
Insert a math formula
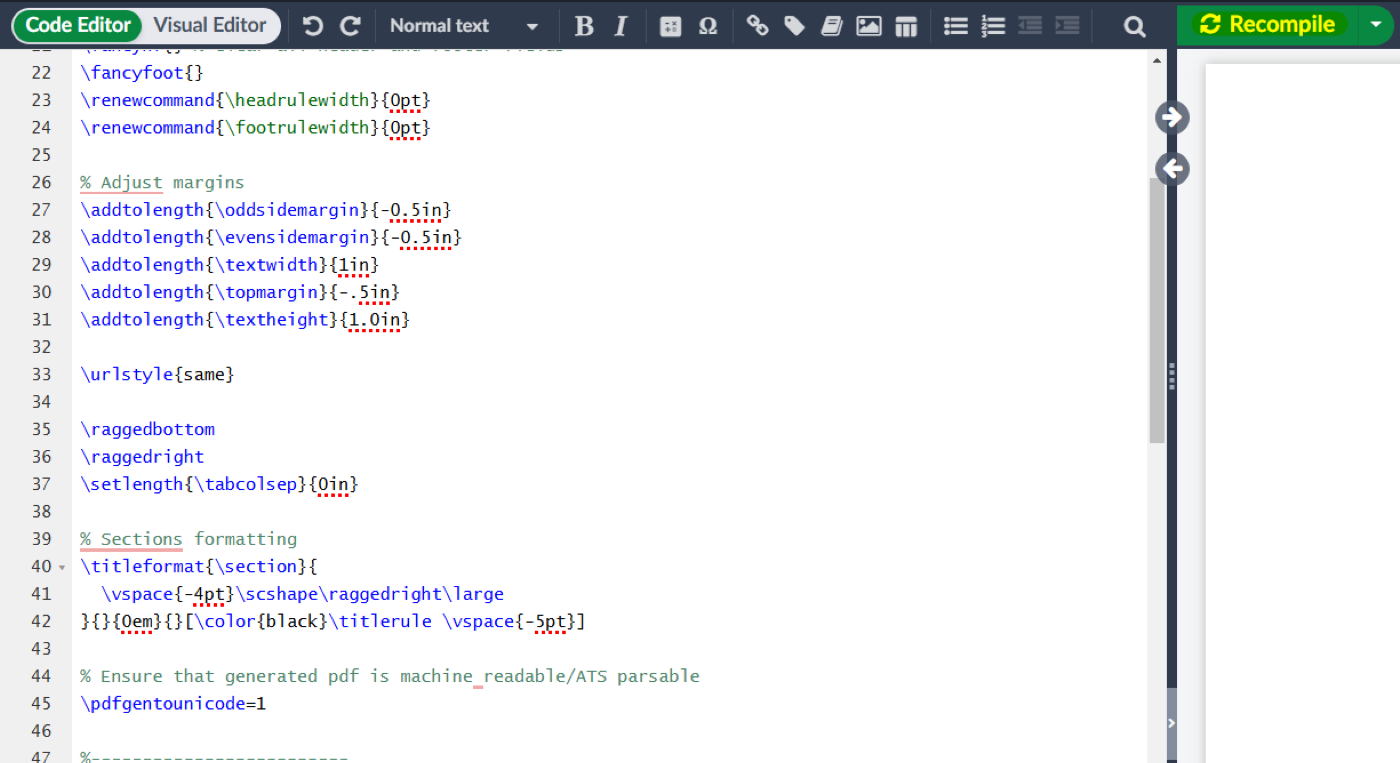tap(671, 27)
